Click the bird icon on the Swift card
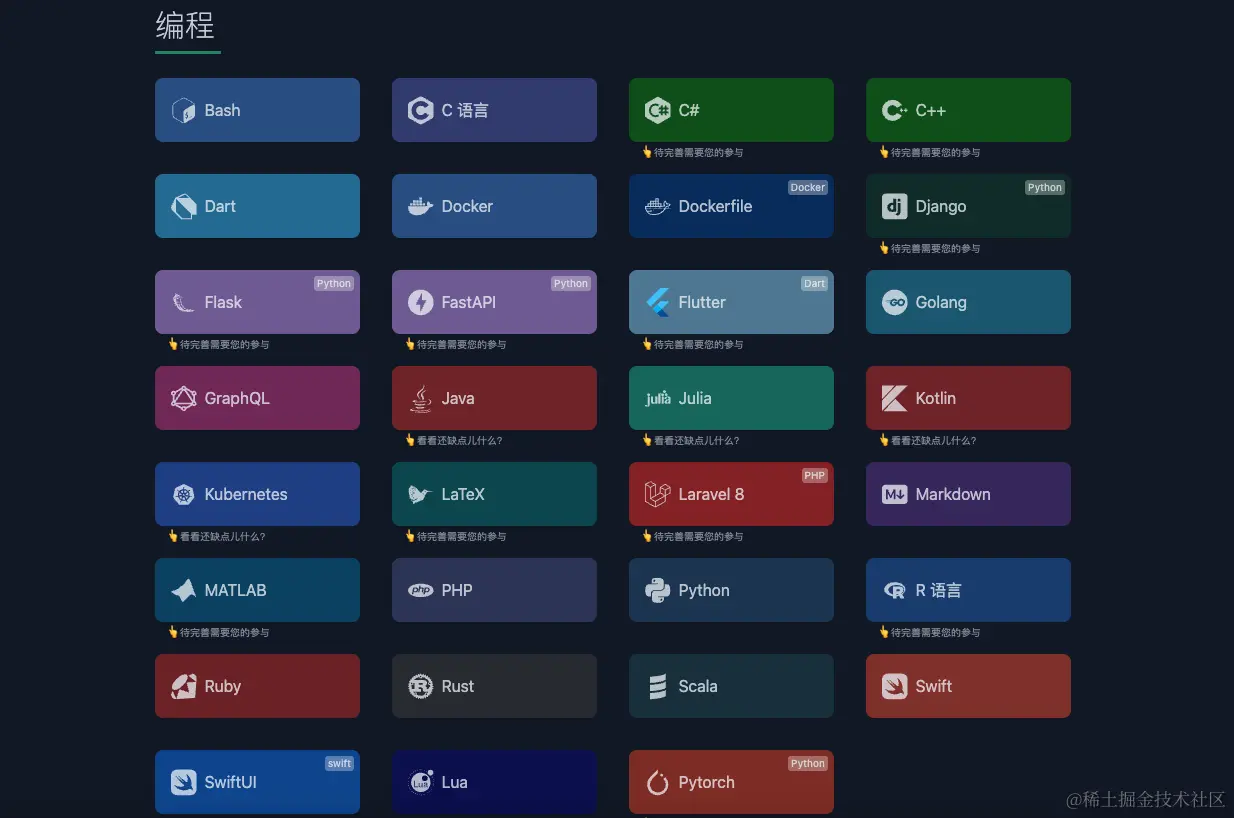This screenshot has width=1234, height=818. pyautogui.click(x=894, y=686)
